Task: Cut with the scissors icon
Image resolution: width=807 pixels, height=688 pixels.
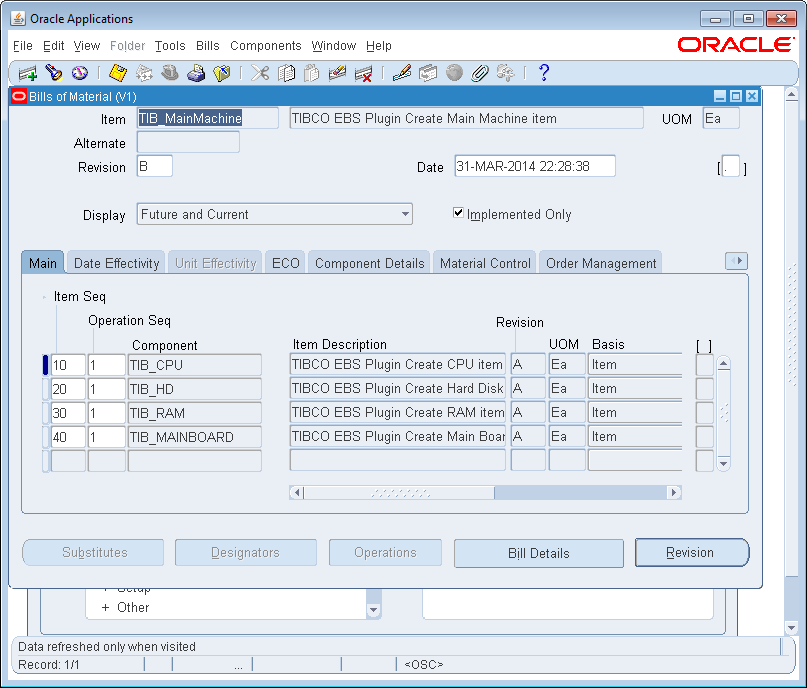Action: point(260,73)
